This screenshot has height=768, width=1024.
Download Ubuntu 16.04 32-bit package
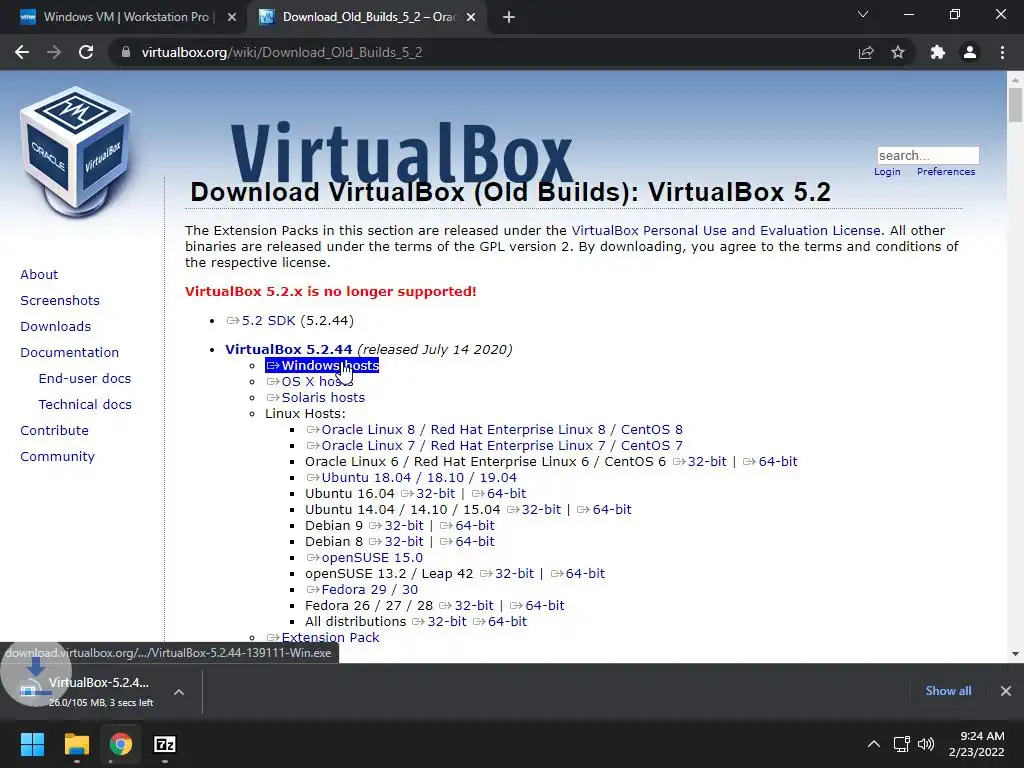coord(428,494)
